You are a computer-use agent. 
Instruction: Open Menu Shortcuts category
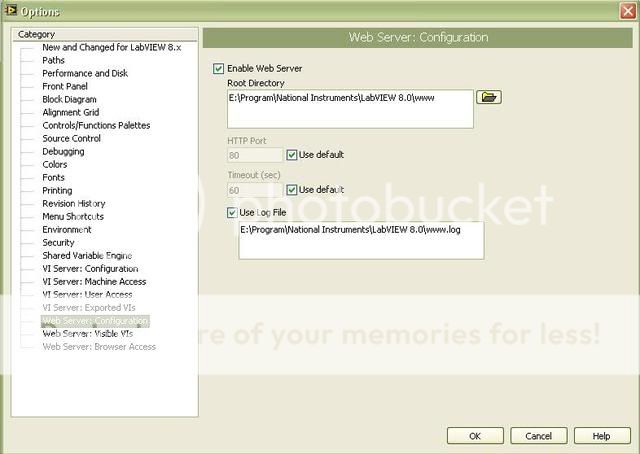click(73, 217)
